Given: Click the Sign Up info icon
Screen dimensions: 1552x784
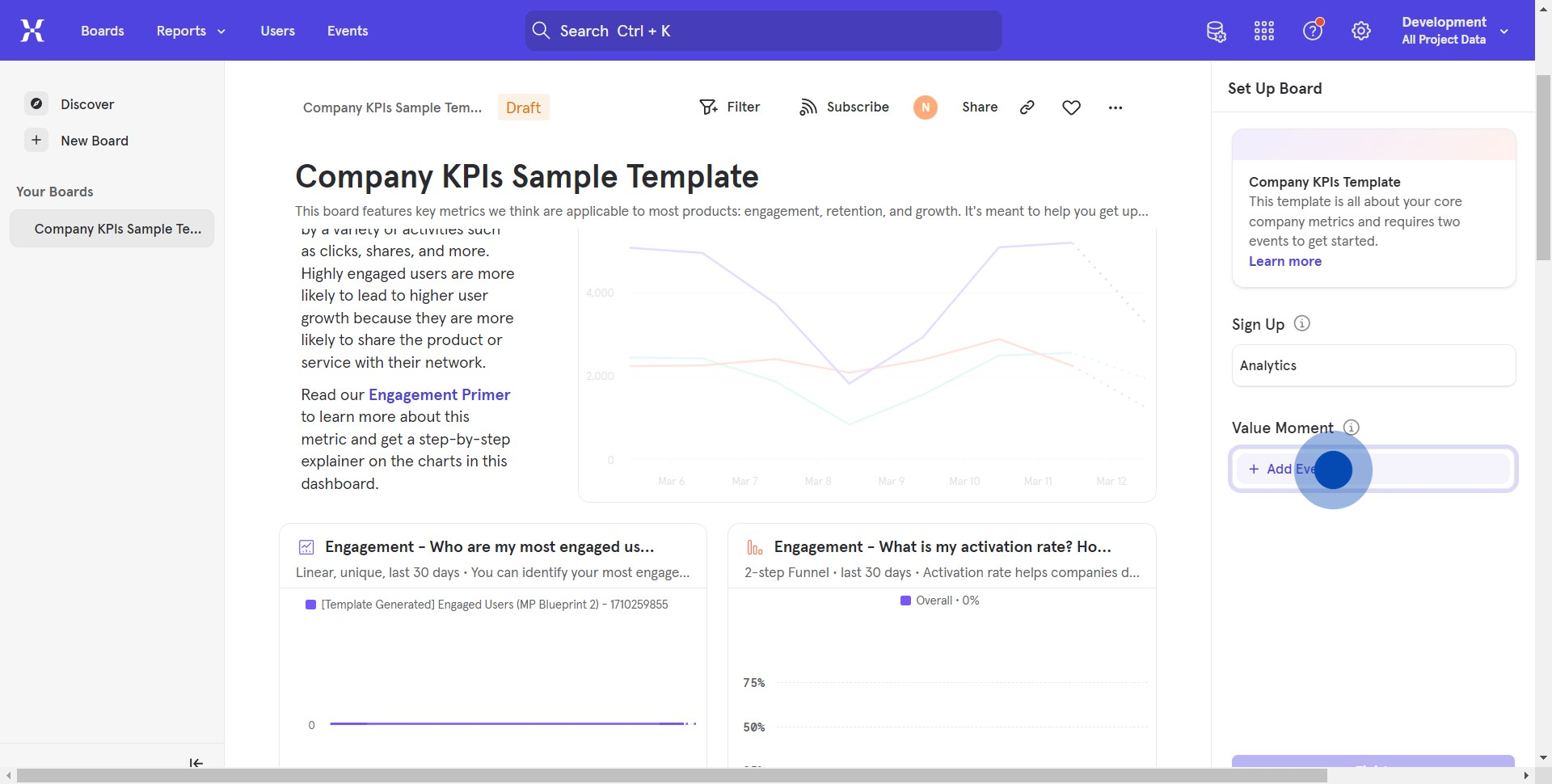Looking at the screenshot, I should pos(1301,323).
